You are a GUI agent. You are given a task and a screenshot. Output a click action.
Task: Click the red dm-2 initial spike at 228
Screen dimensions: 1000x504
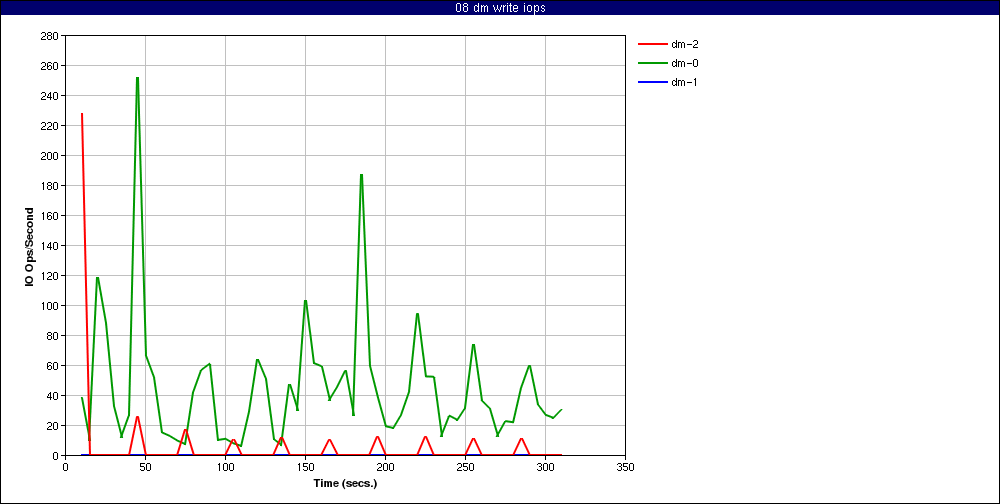pos(82,114)
